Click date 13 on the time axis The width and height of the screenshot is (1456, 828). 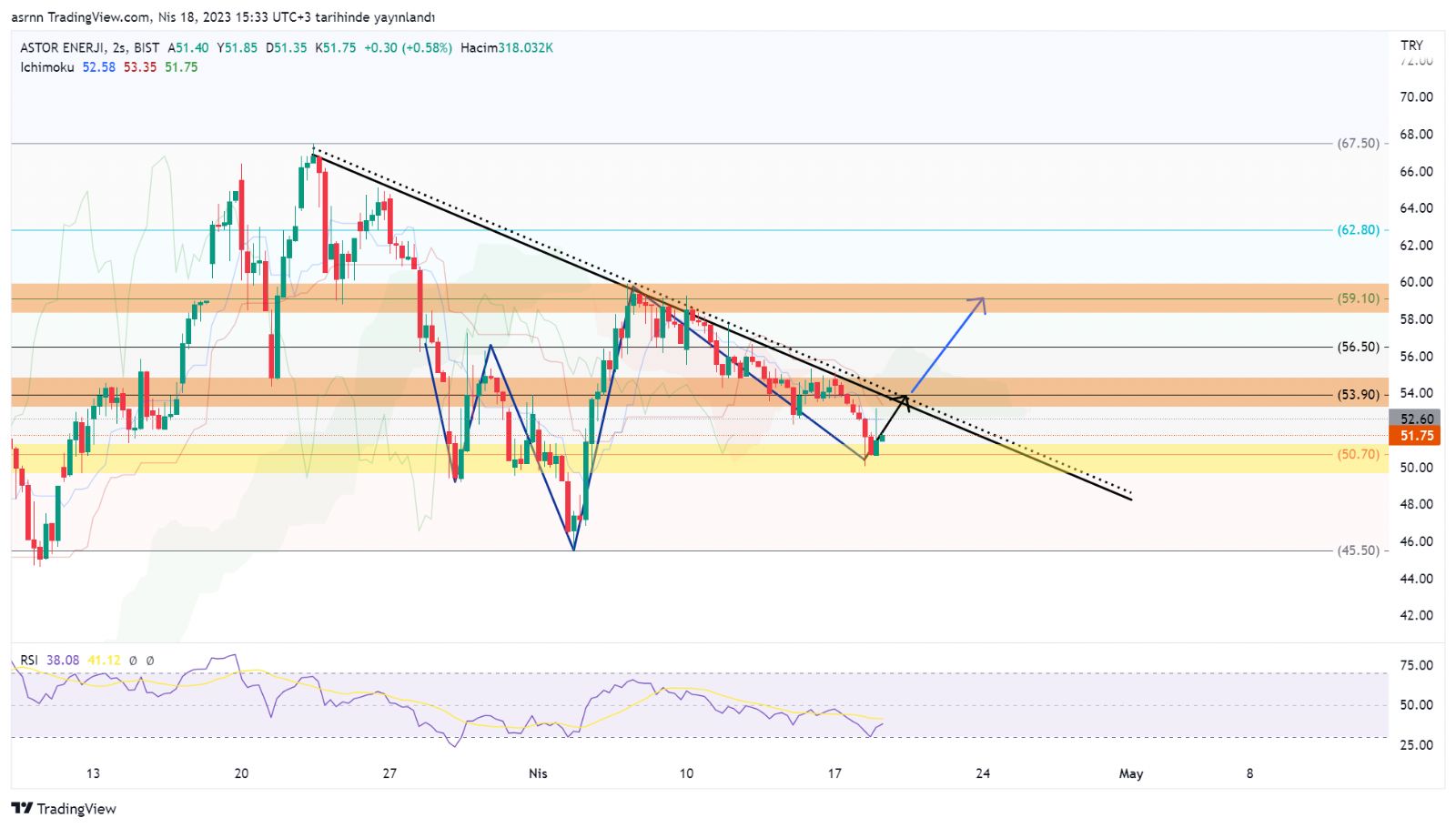pyautogui.click(x=93, y=773)
